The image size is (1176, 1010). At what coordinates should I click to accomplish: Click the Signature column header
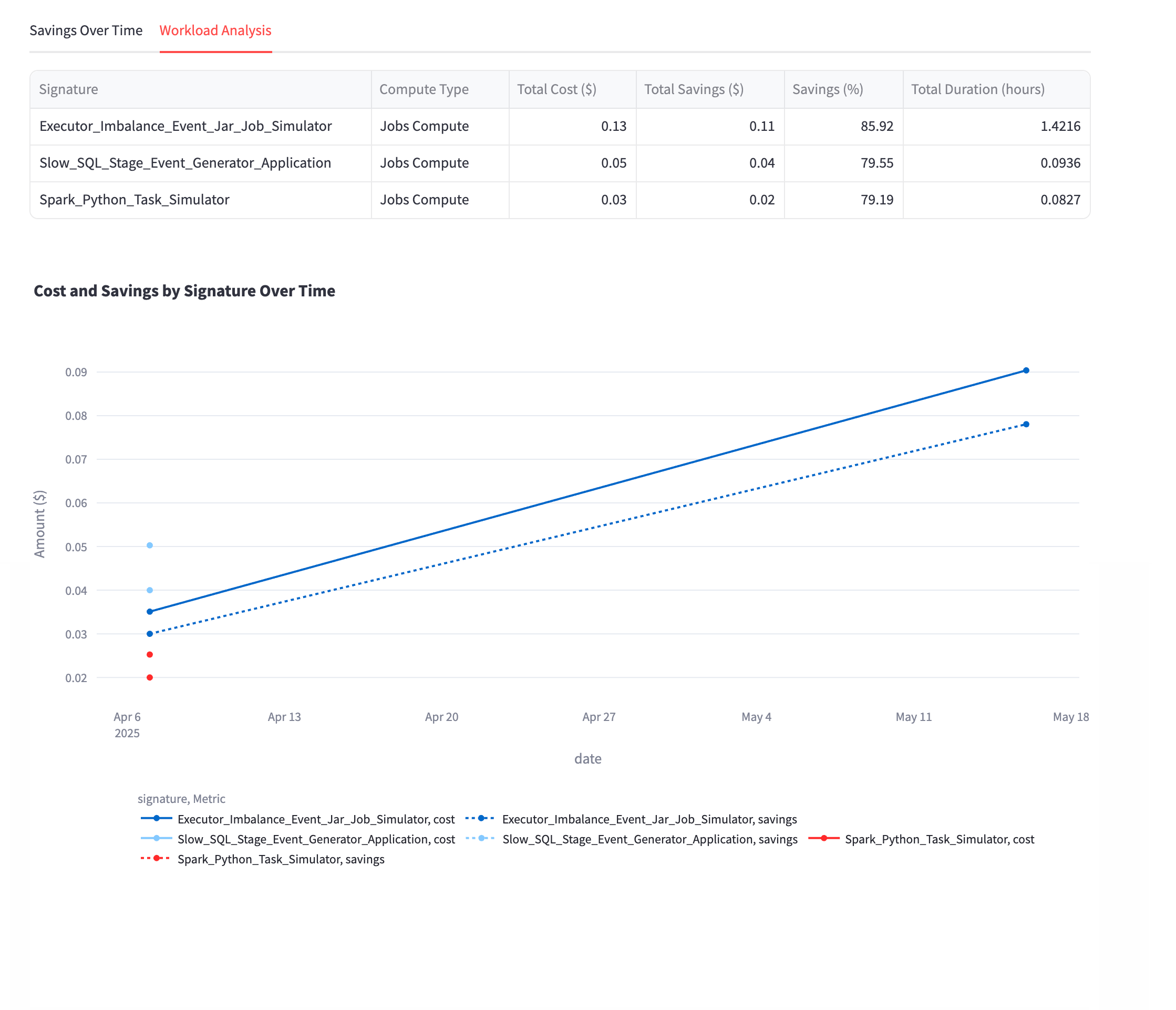click(x=68, y=89)
